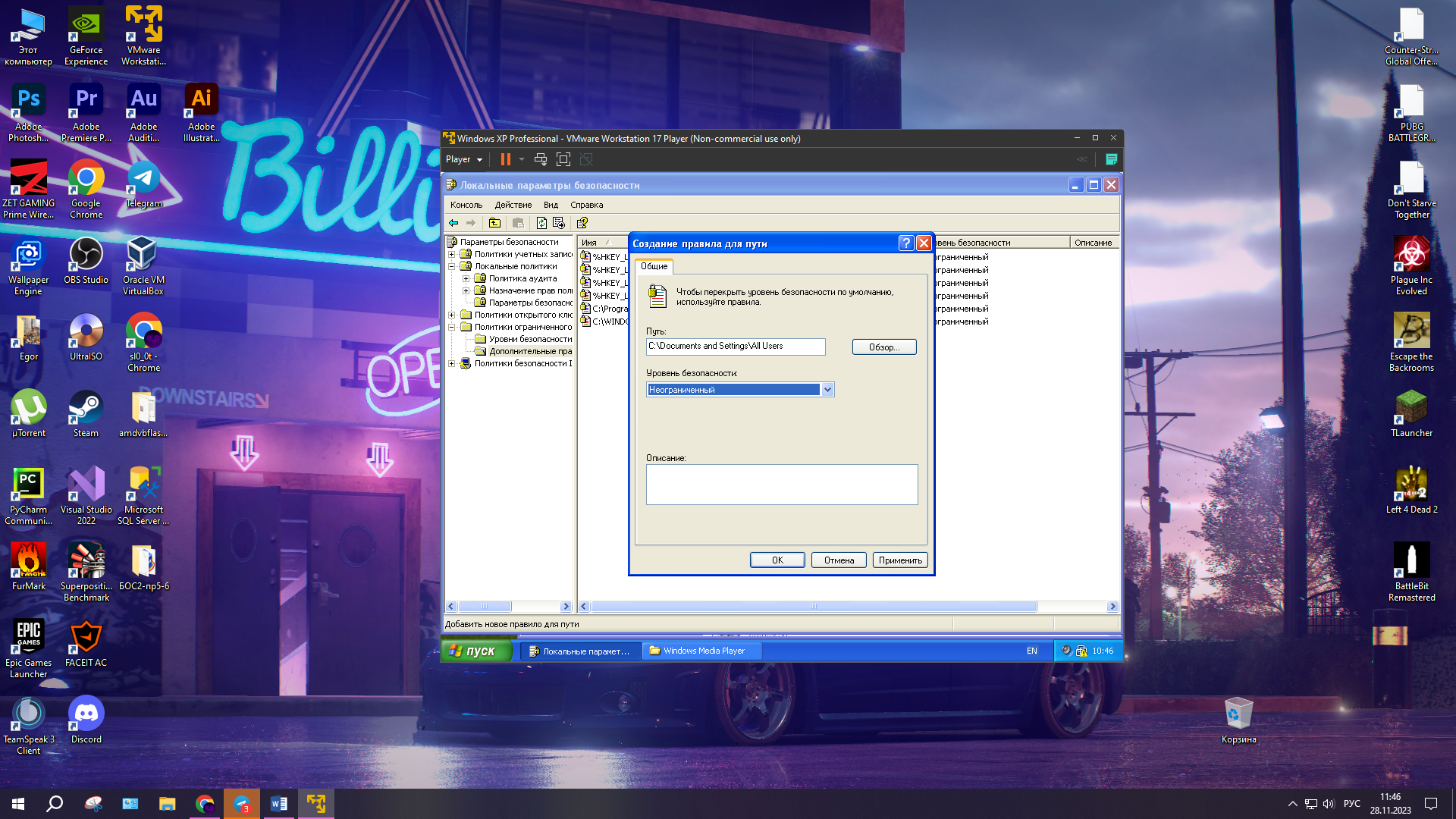The image size is (1456, 819).
Task: Open power options arrow next to pause
Action: point(522,159)
